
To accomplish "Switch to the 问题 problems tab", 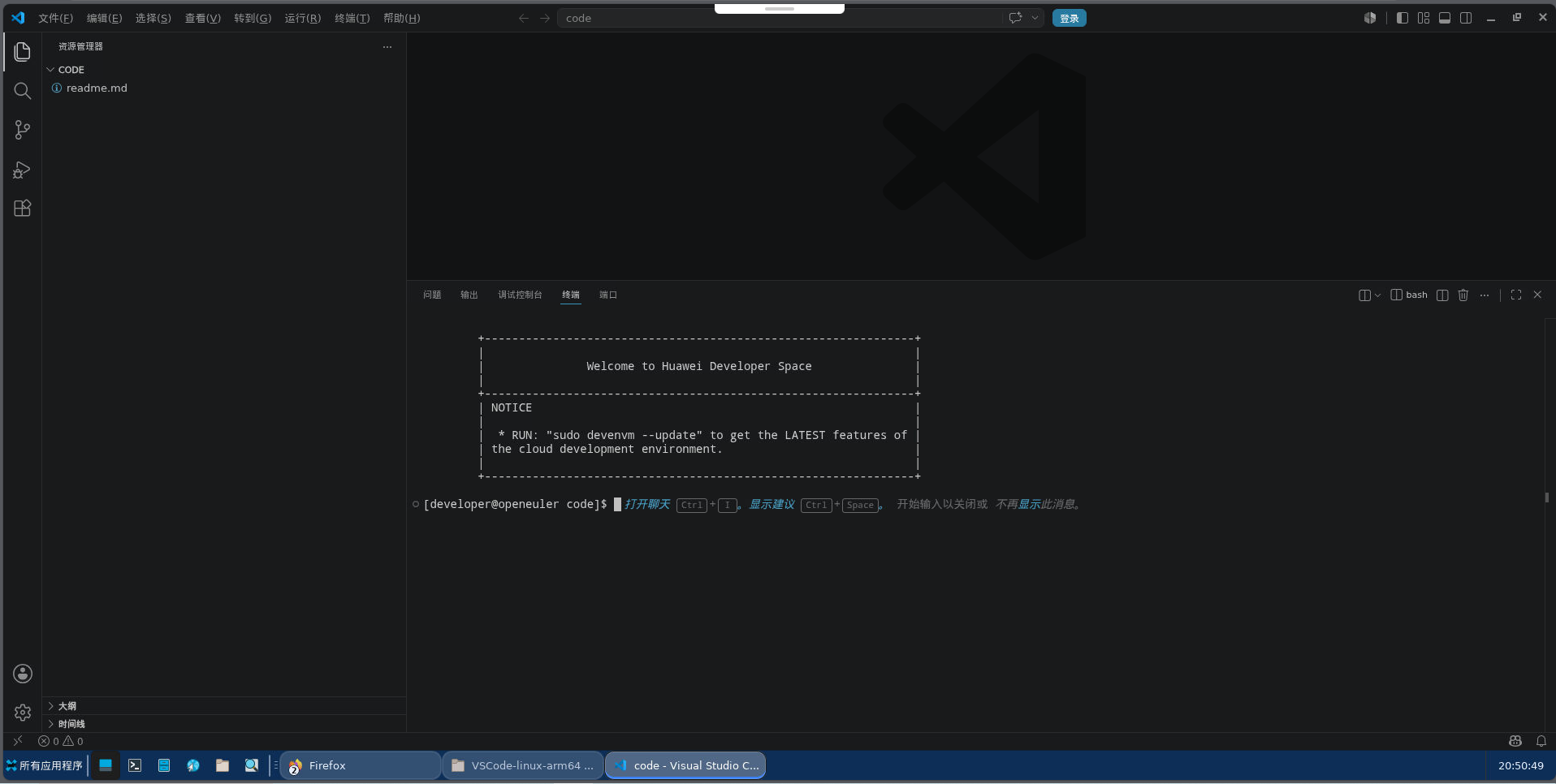I will click(x=432, y=295).
